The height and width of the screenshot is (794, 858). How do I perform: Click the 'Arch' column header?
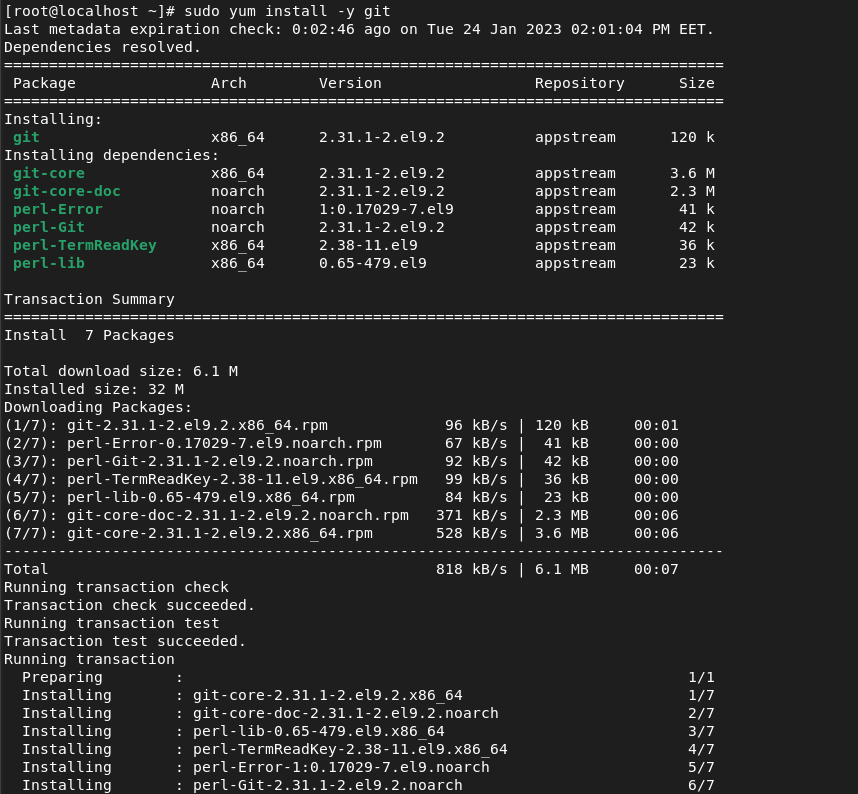(229, 83)
